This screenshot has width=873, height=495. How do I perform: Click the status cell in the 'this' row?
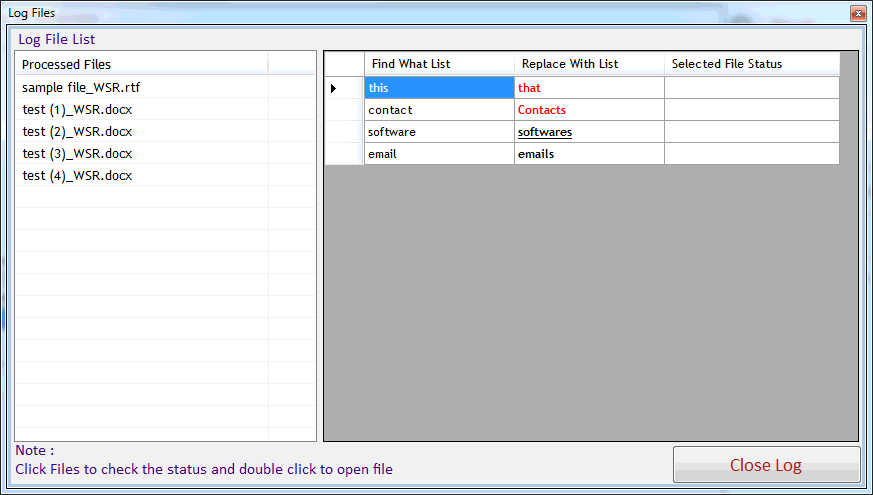click(x=752, y=87)
